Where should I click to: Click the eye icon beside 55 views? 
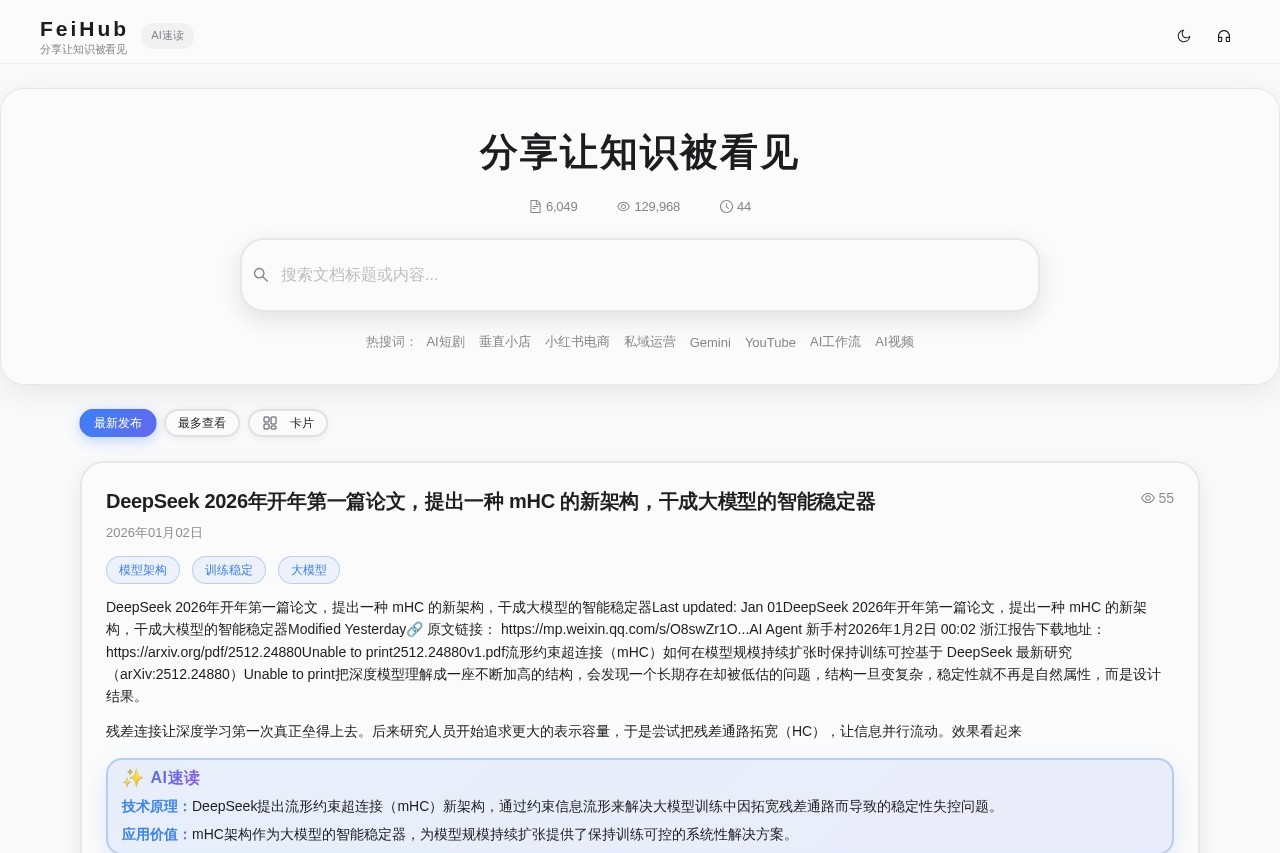(x=1148, y=498)
